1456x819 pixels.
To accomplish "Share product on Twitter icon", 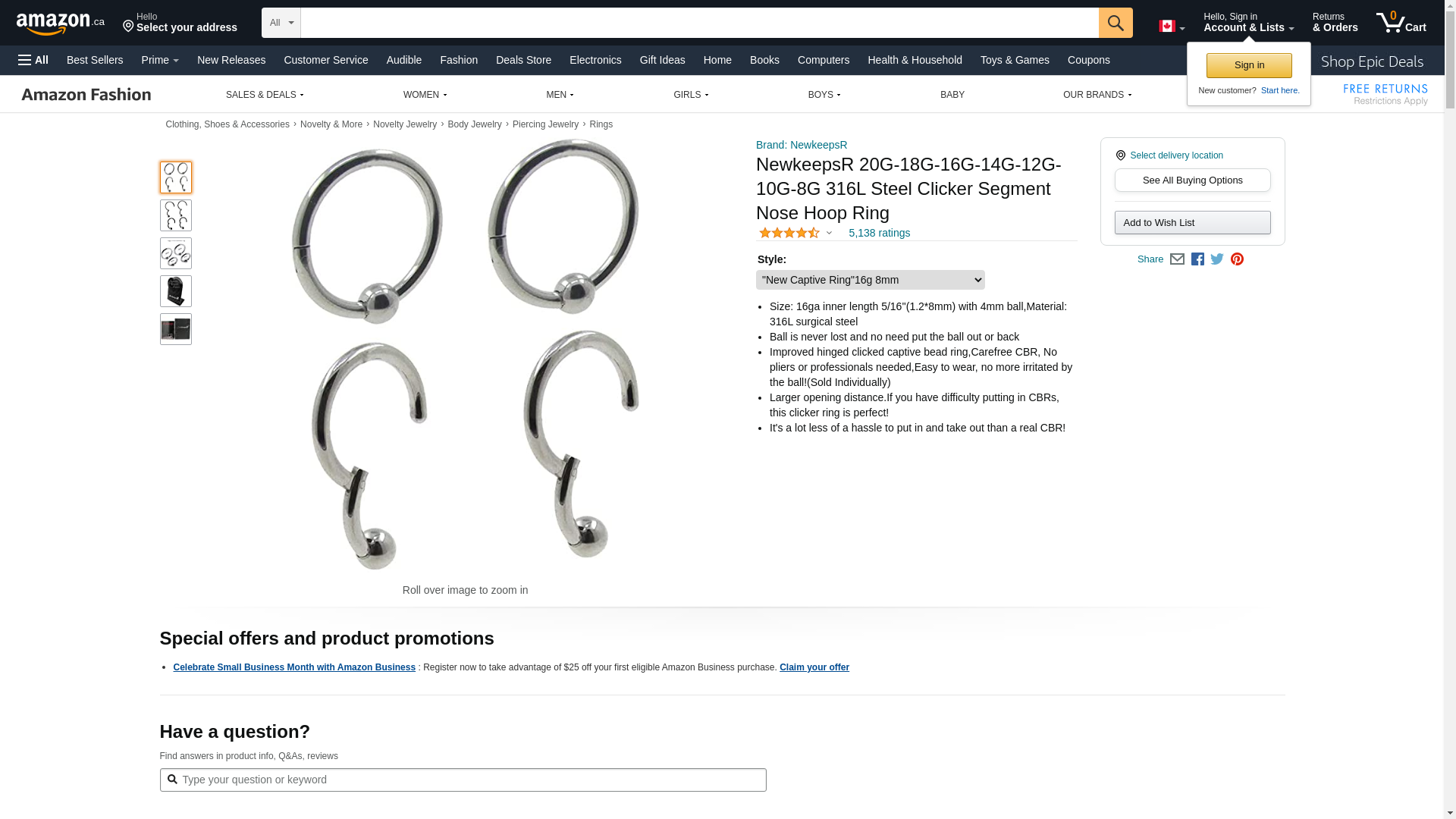I will tap(1217, 259).
